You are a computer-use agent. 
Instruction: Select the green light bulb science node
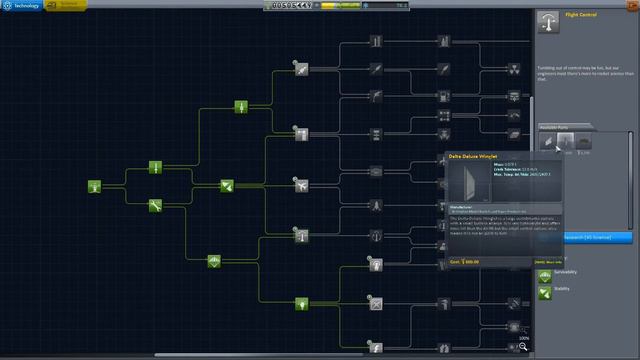(302, 304)
